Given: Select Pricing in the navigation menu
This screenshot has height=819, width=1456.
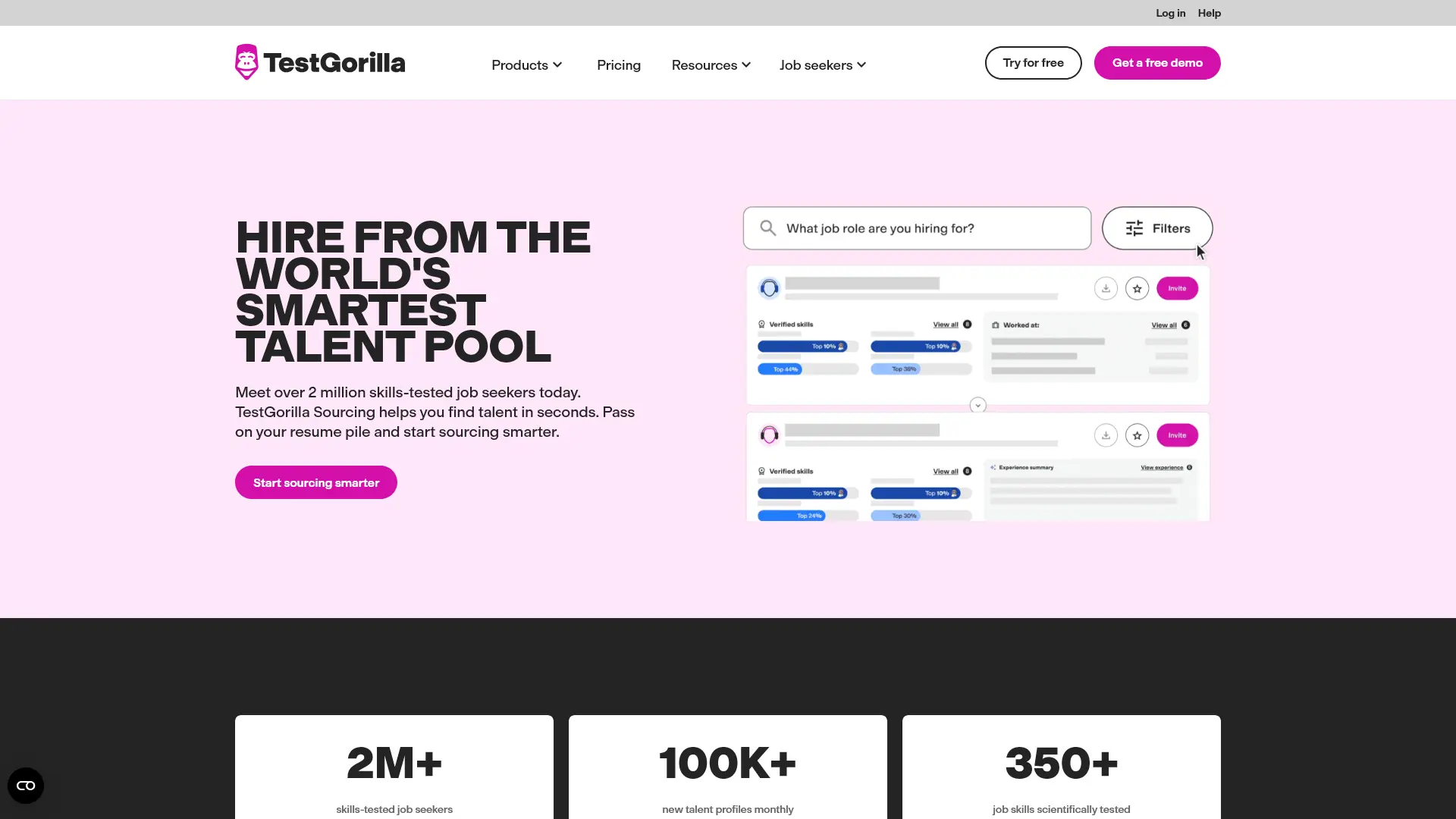Looking at the screenshot, I should coord(618,64).
